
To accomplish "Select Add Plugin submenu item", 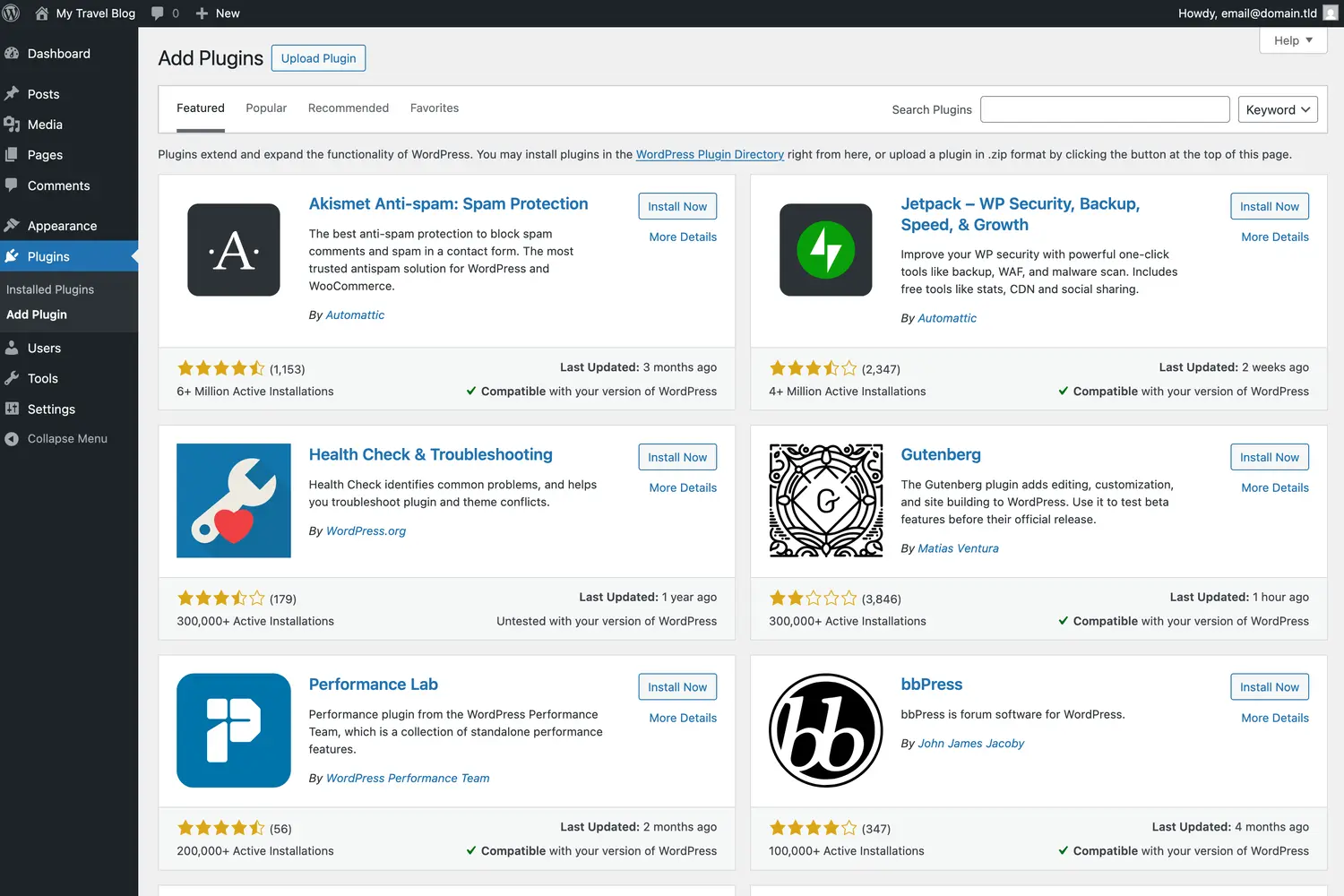I will coord(37,314).
